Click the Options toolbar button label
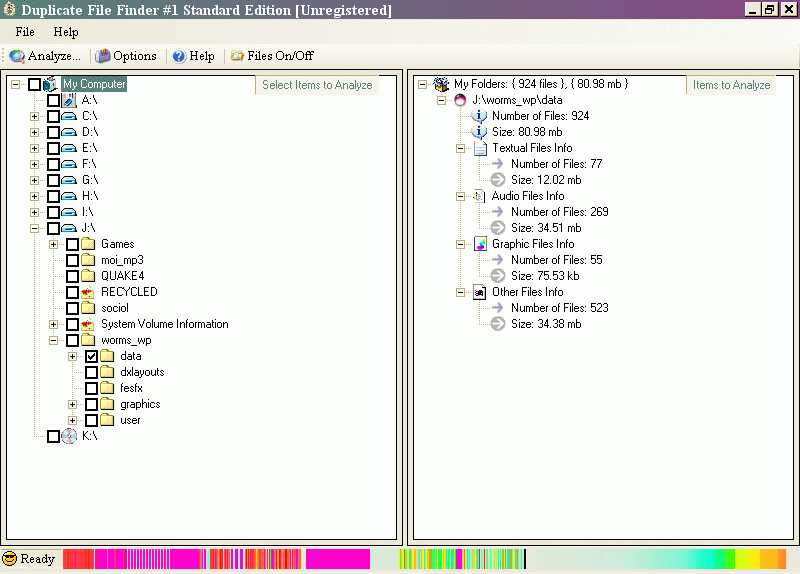This screenshot has width=800, height=574. tap(135, 56)
